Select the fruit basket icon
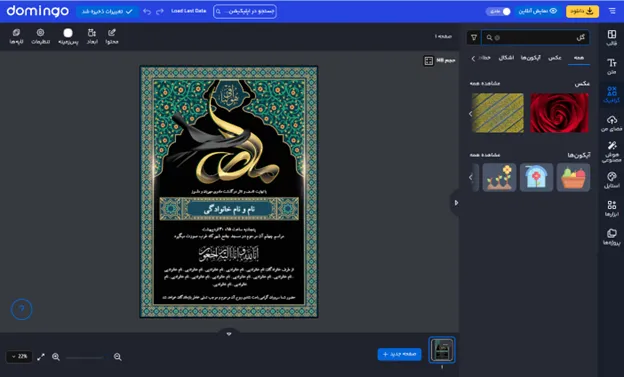 point(573,177)
